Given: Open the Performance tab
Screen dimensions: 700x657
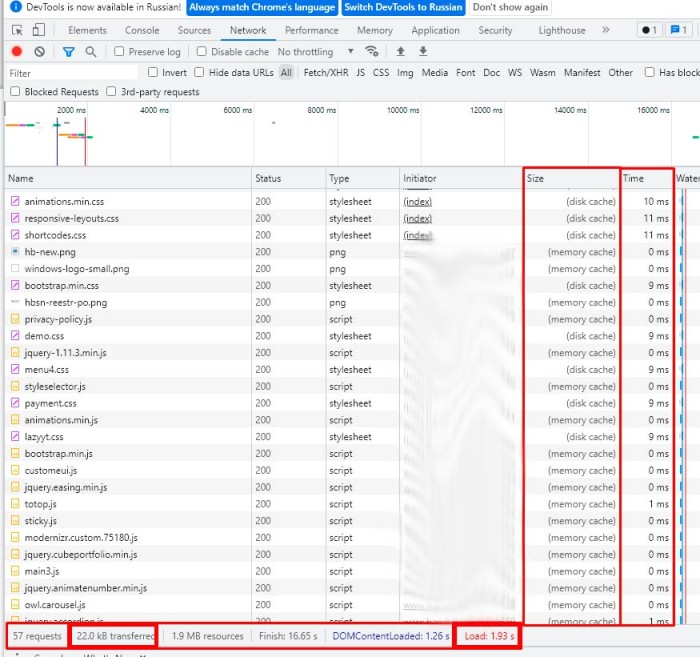Looking at the screenshot, I should pos(312,30).
